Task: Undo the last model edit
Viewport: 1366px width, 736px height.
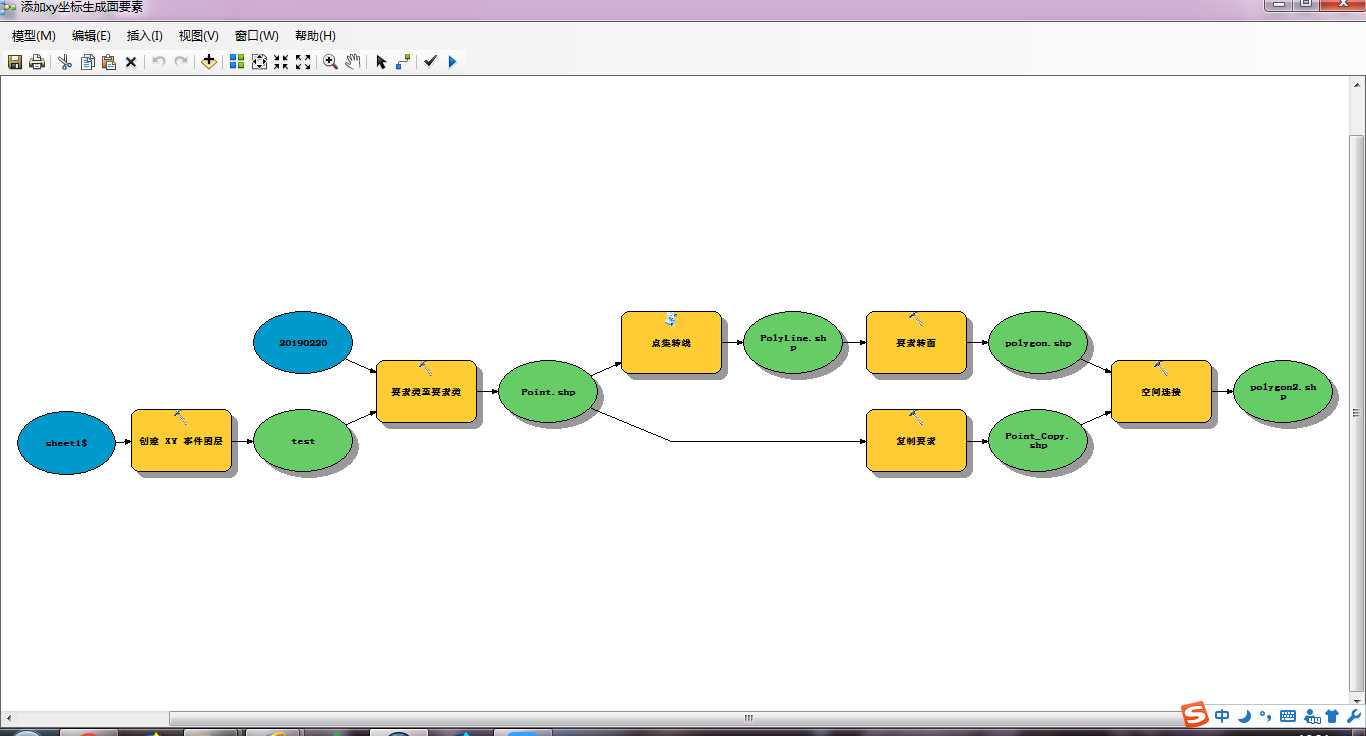Action: [x=159, y=62]
